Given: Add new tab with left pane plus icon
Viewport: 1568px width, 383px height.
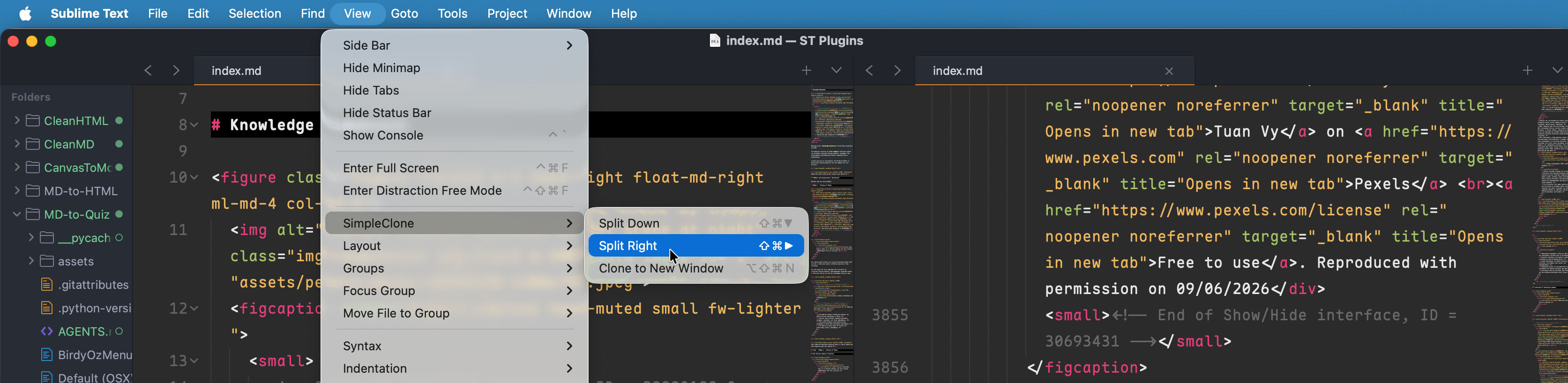Looking at the screenshot, I should tap(806, 71).
